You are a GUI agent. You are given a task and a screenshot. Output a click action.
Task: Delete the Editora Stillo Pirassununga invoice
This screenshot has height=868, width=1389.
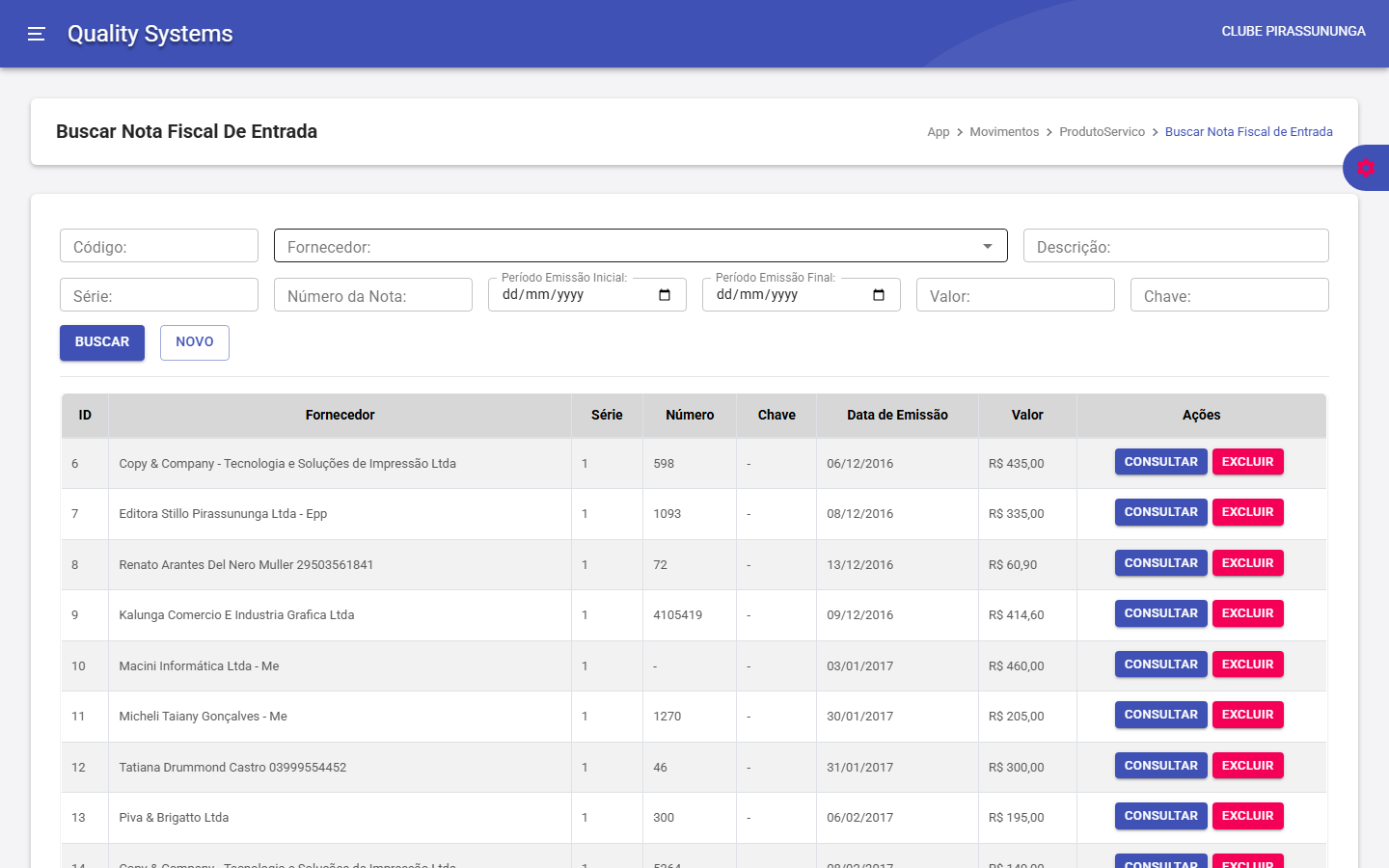click(x=1247, y=512)
